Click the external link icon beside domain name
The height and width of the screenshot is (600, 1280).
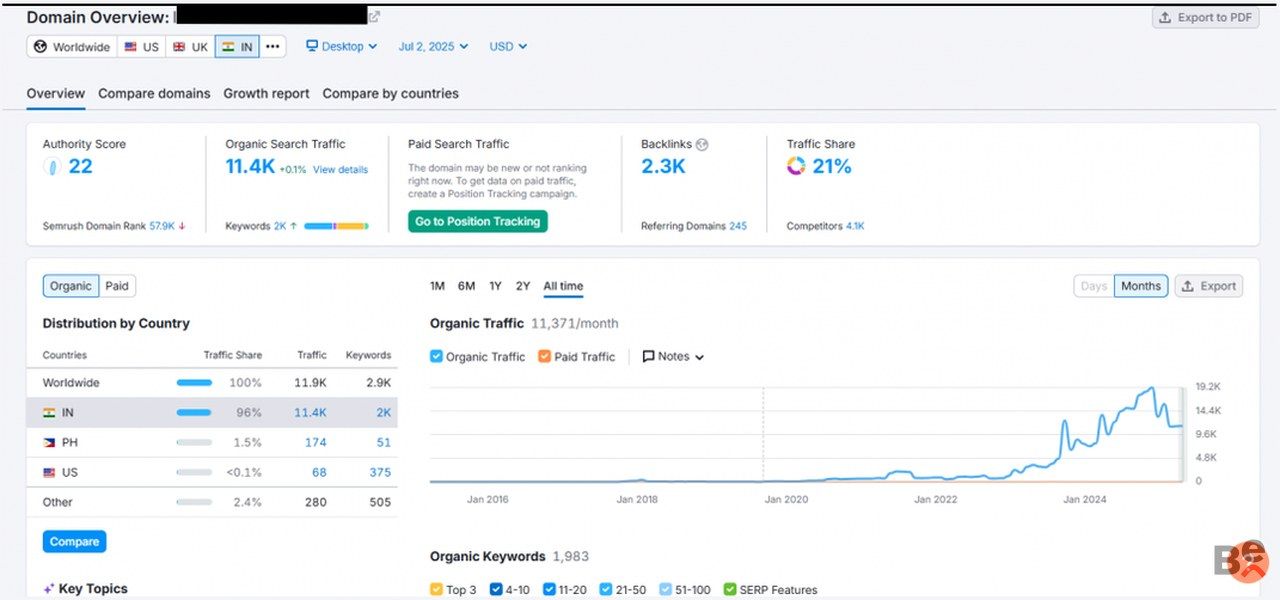pos(375,17)
